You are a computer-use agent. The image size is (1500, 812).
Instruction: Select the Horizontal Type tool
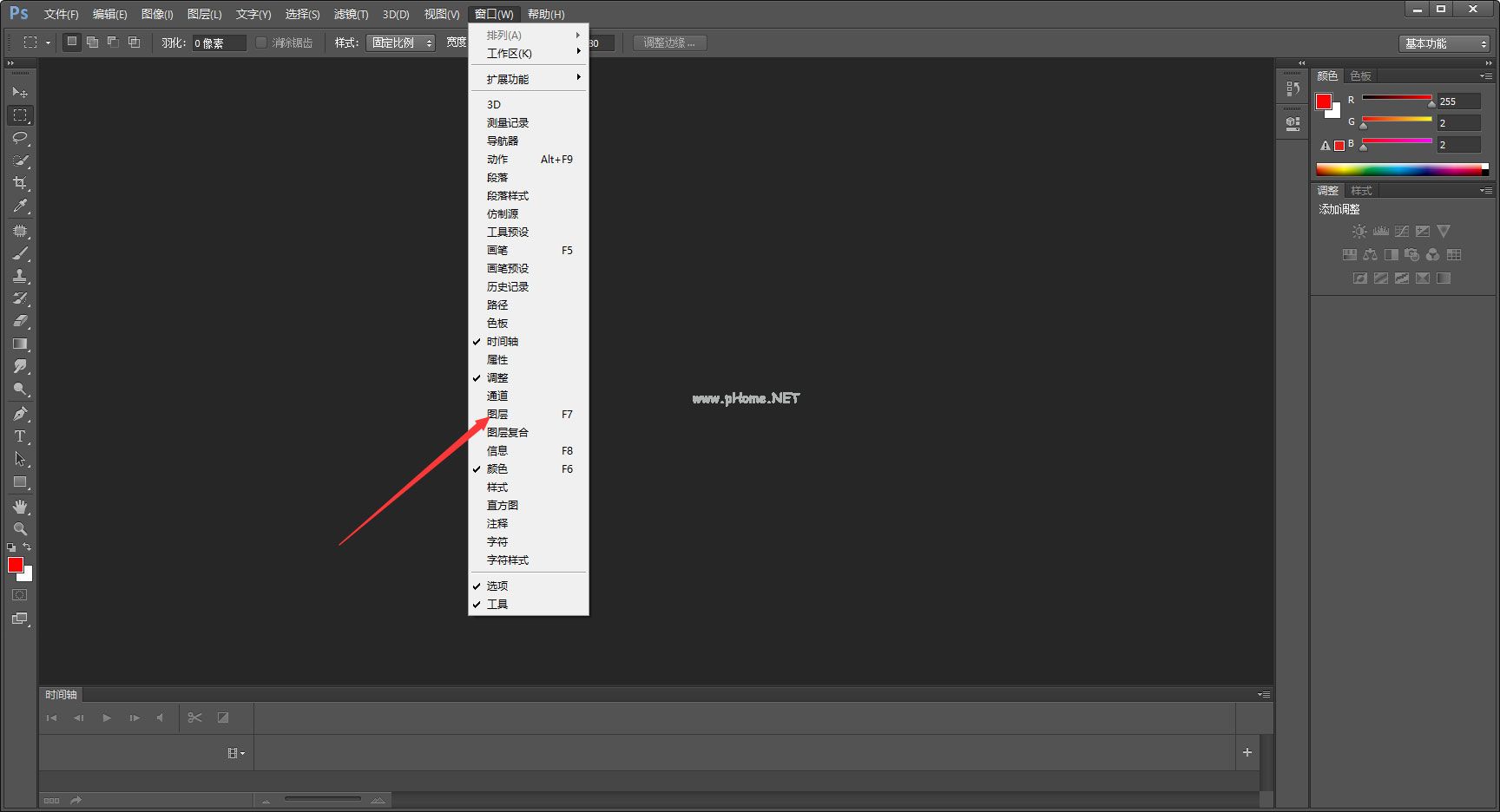point(20,436)
